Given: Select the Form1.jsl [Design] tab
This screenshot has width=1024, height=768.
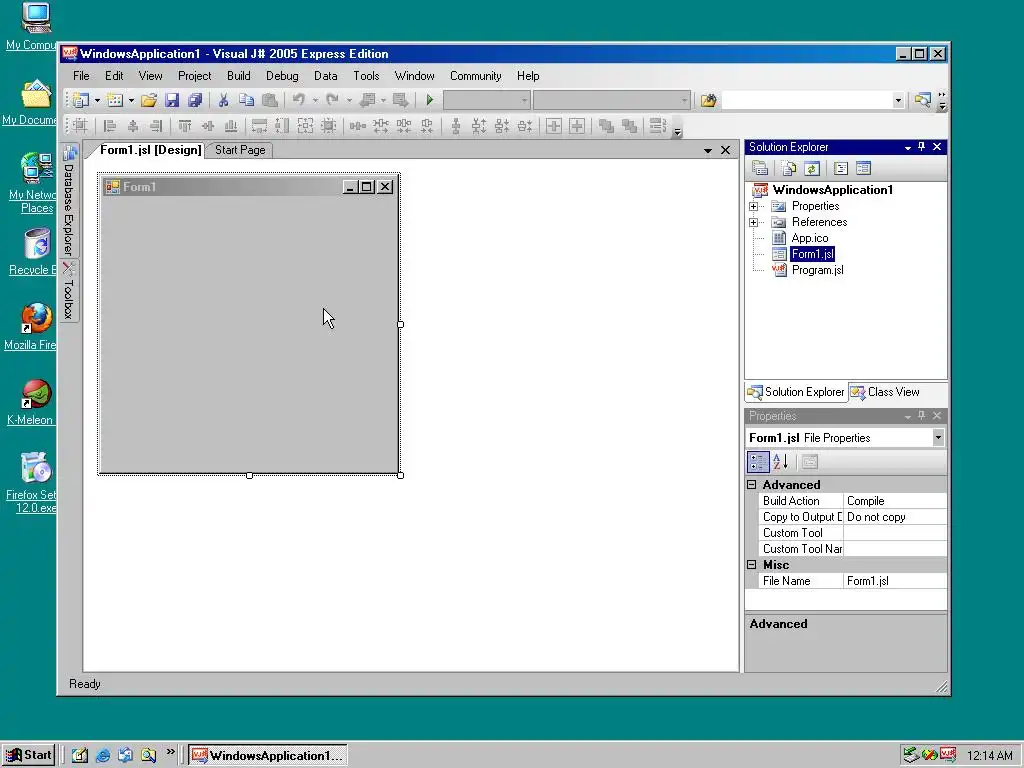Looking at the screenshot, I should pos(151,150).
